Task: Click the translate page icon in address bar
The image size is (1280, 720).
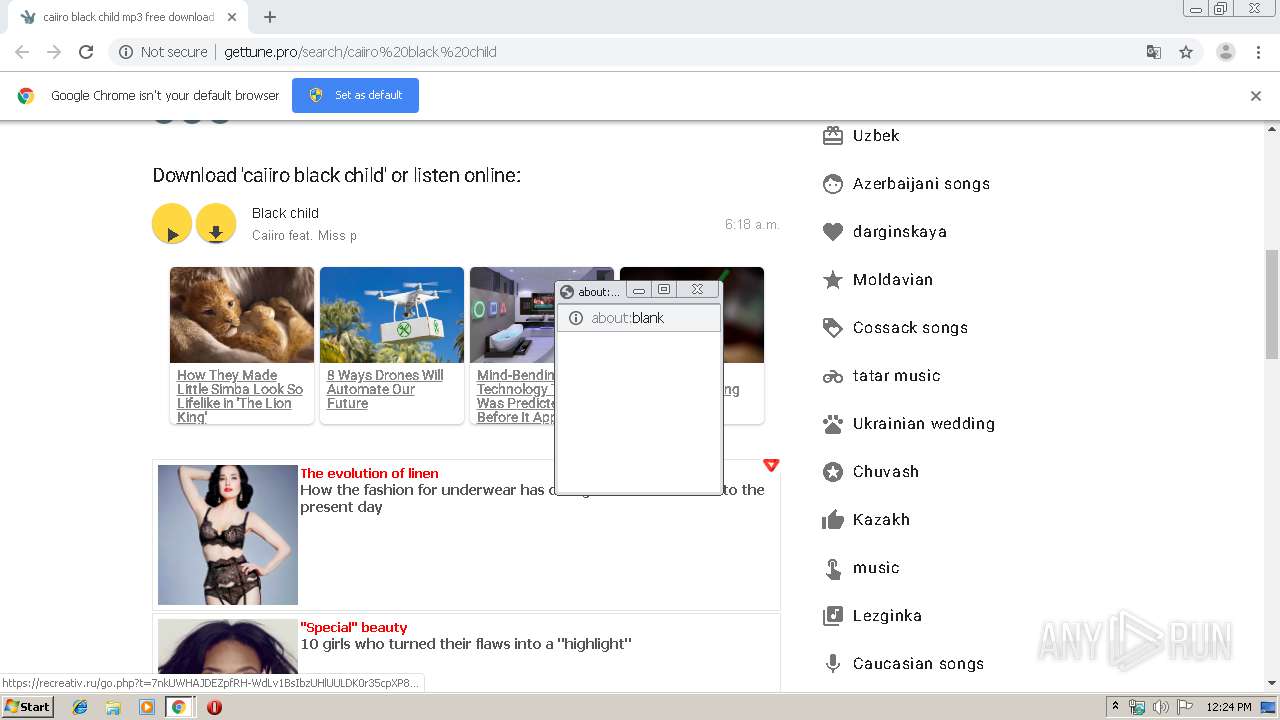Action: [x=1153, y=52]
